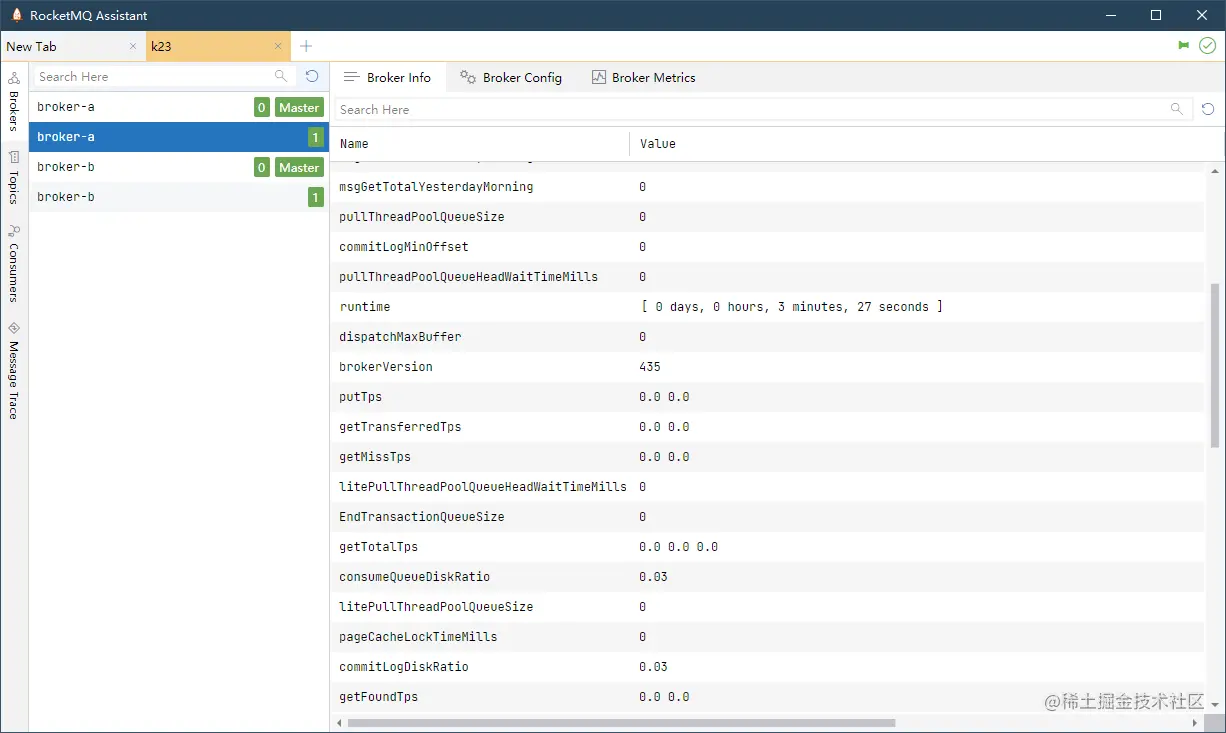Select the msgGetTotalYesterdayMorning row

767,187
